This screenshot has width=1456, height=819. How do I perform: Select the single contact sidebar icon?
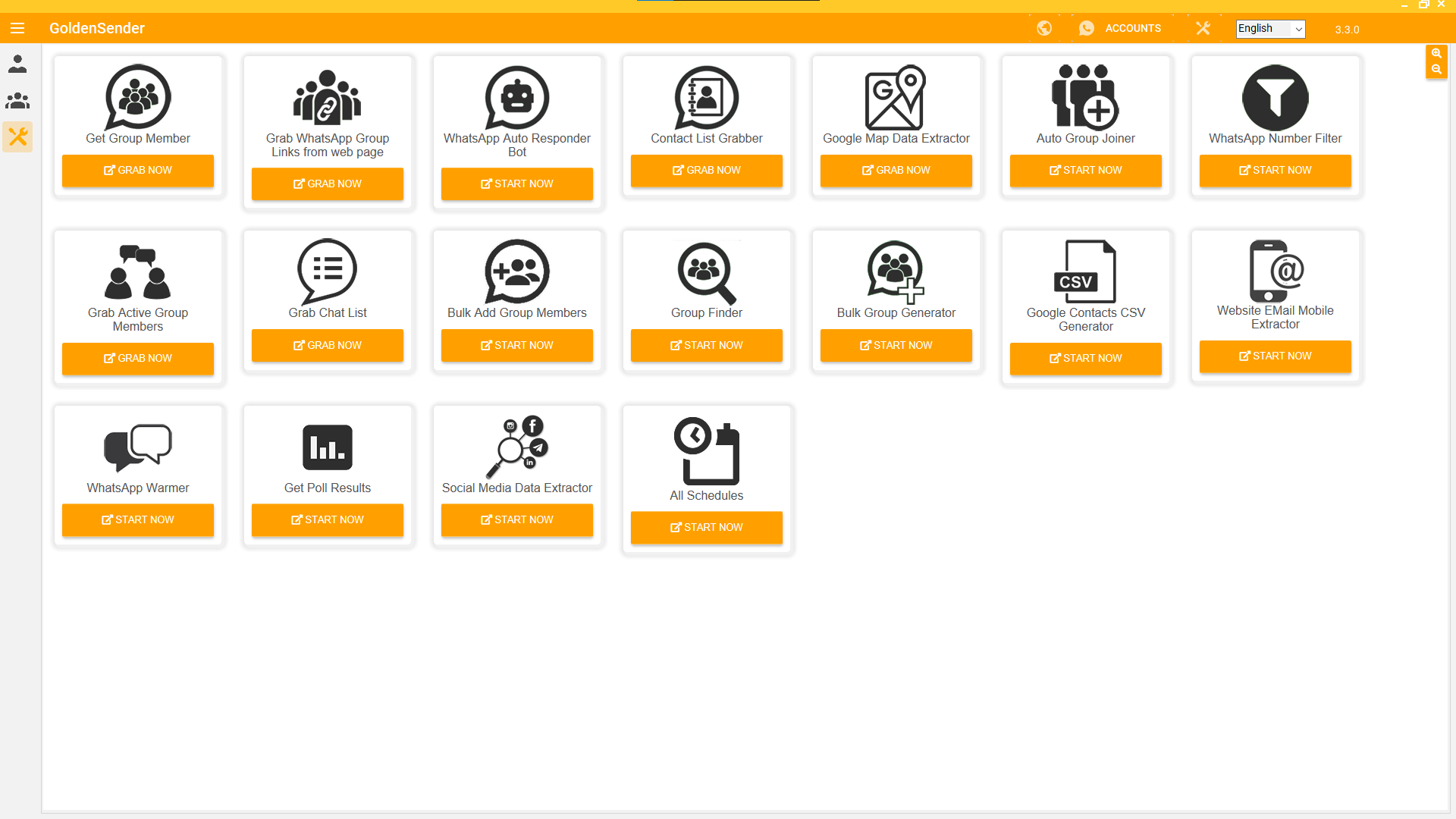17,64
